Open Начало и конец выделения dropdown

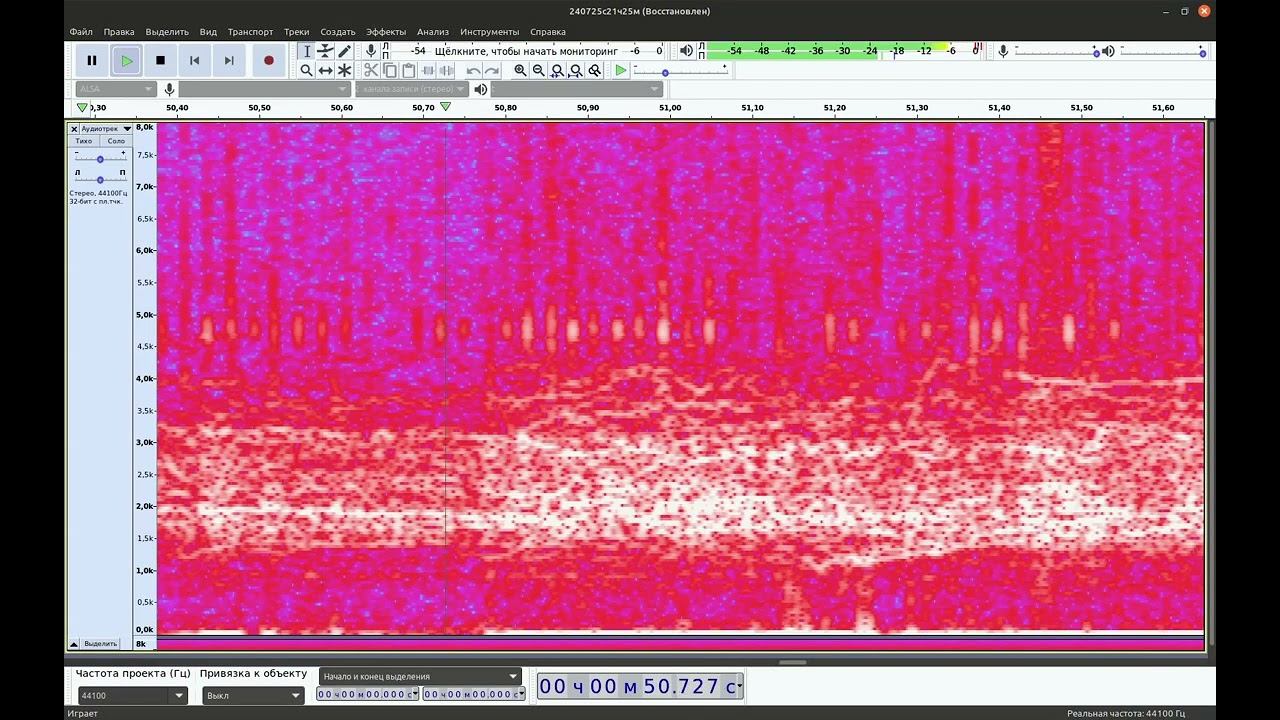click(x=420, y=676)
